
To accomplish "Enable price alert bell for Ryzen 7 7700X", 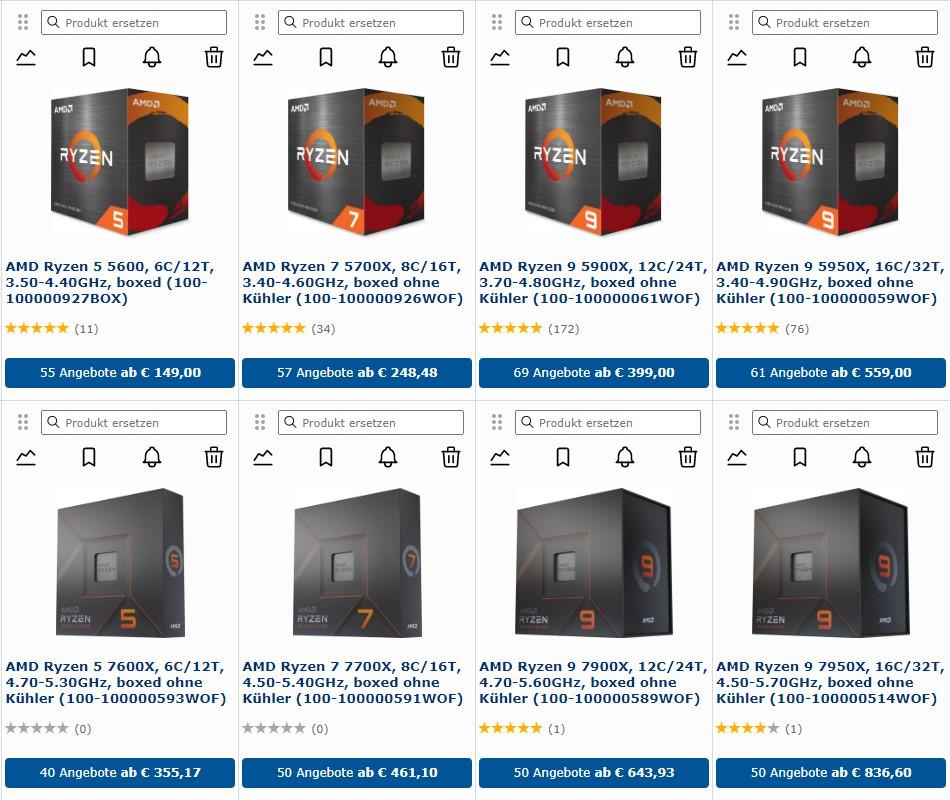I will coord(388,457).
